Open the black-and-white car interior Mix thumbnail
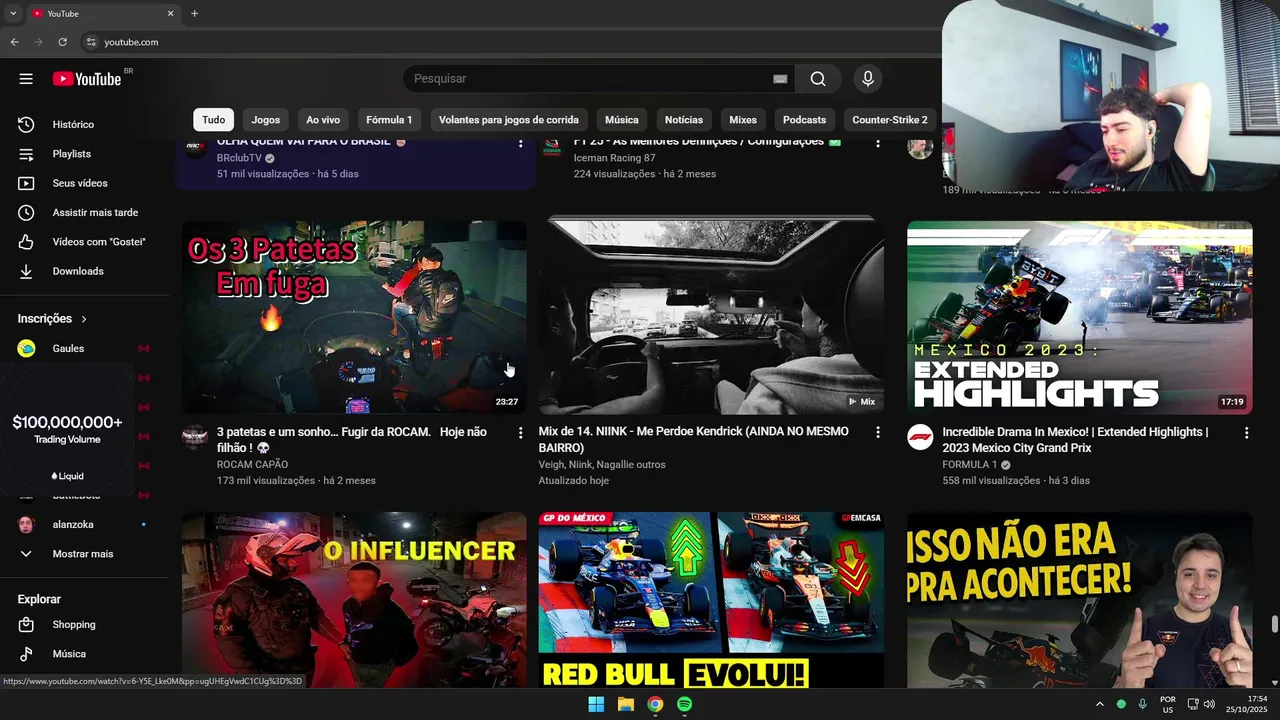The height and width of the screenshot is (720, 1280). point(711,318)
